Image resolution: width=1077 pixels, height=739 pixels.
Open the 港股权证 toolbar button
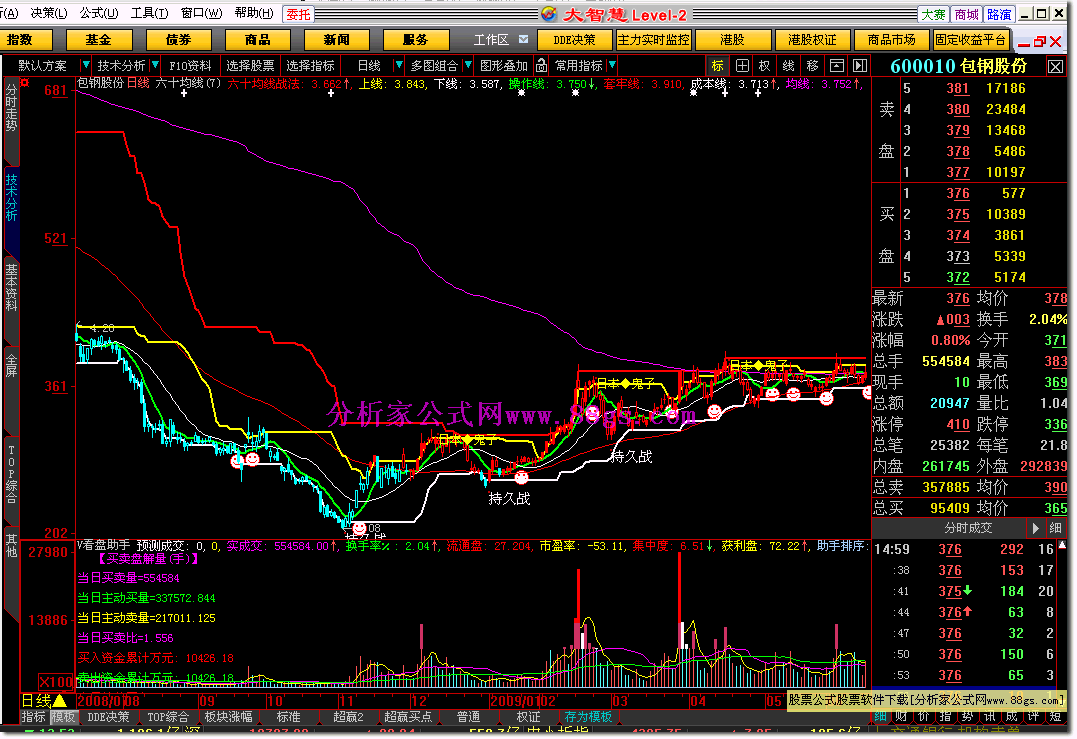[813, 40]
